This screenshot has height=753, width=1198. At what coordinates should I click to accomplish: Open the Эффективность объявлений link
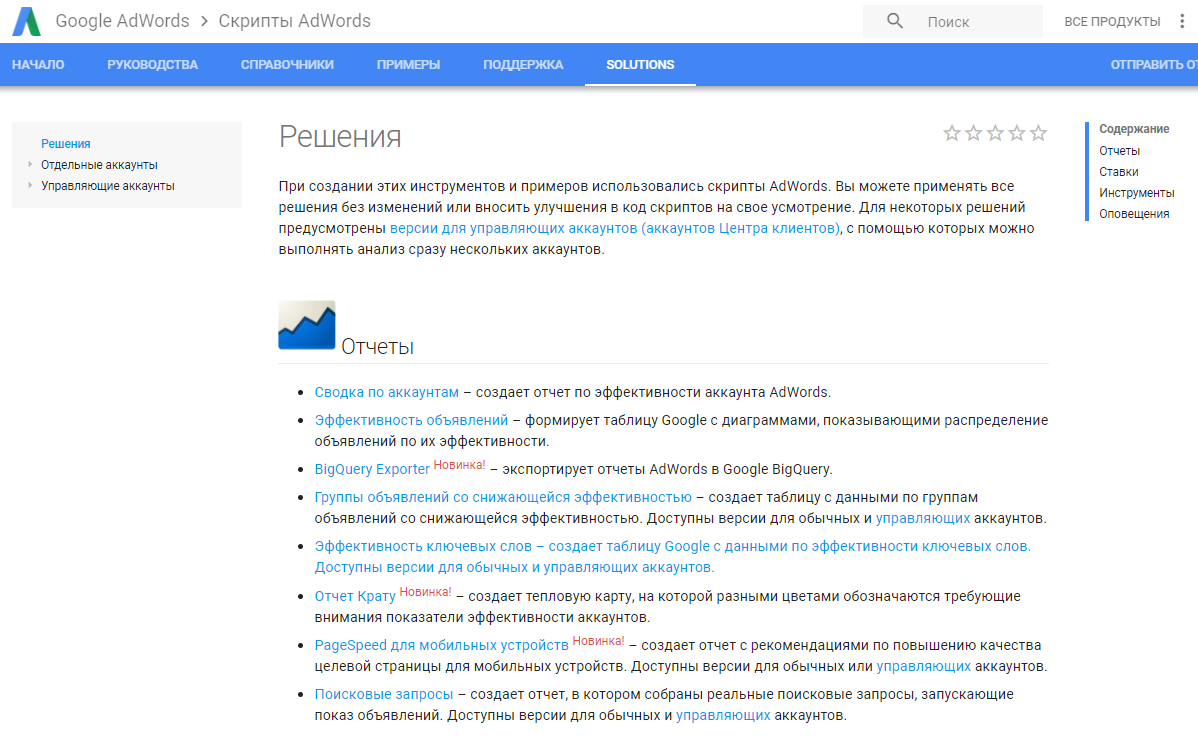pos(411,420)
